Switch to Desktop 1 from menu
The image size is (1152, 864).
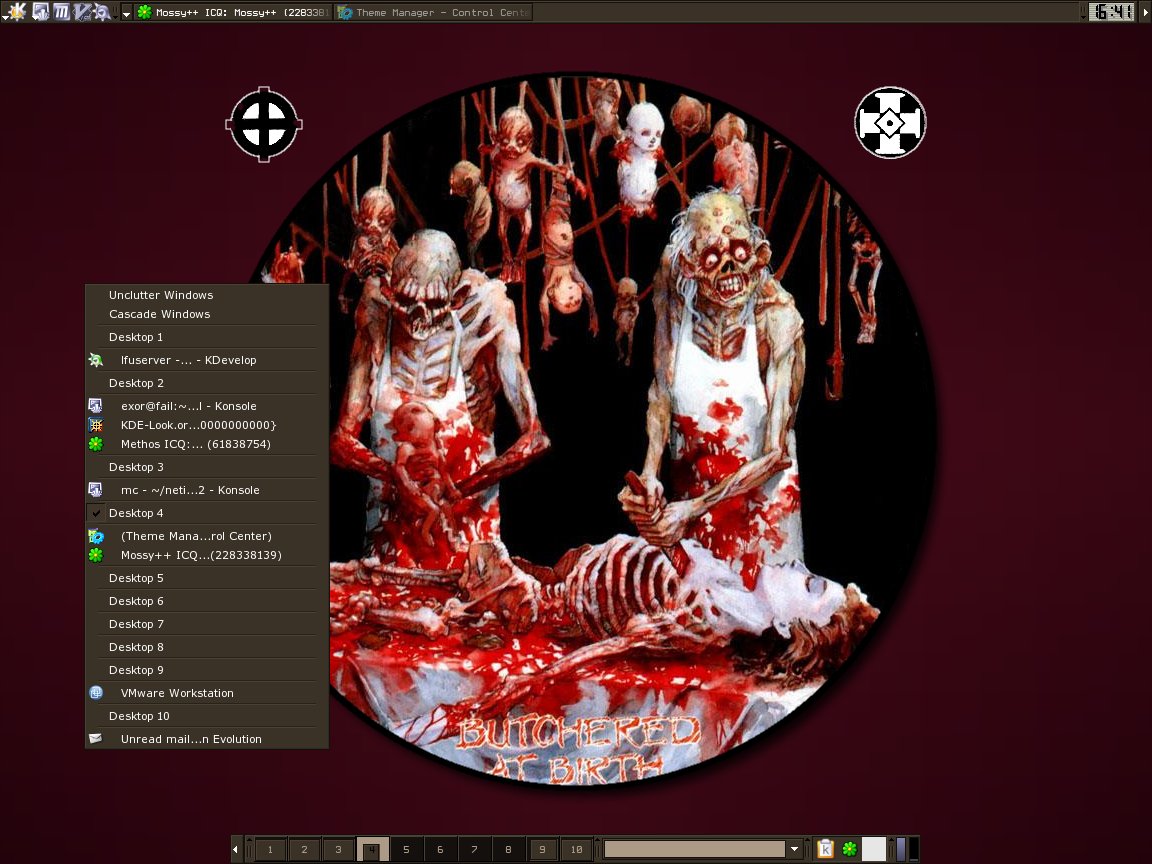206,336
